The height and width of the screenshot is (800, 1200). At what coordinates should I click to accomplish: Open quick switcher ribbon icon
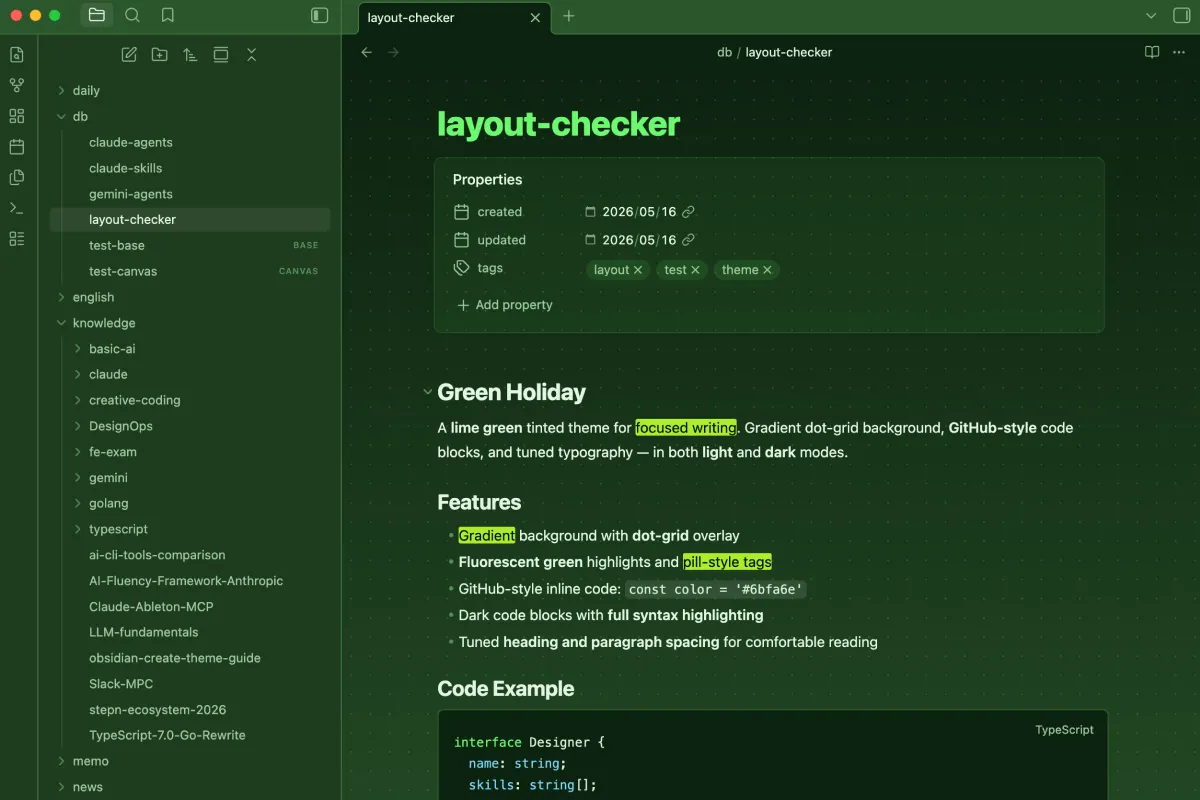point(16,54)
